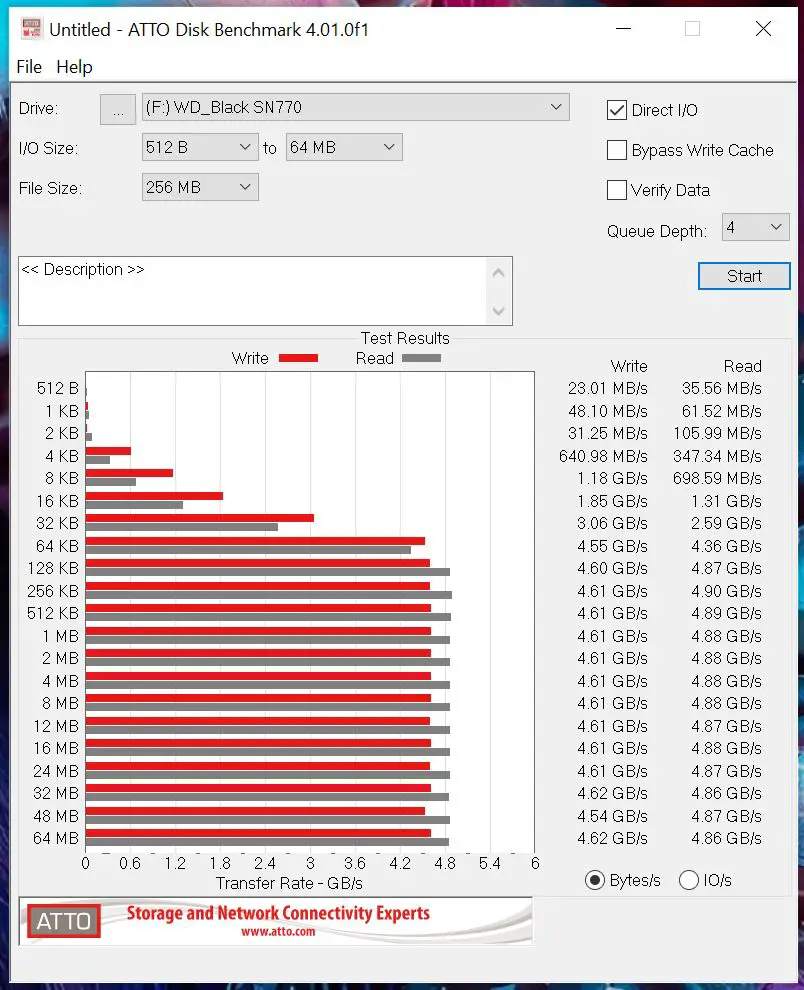Click the ATTO logo in the banner

(x=64, y=922)
